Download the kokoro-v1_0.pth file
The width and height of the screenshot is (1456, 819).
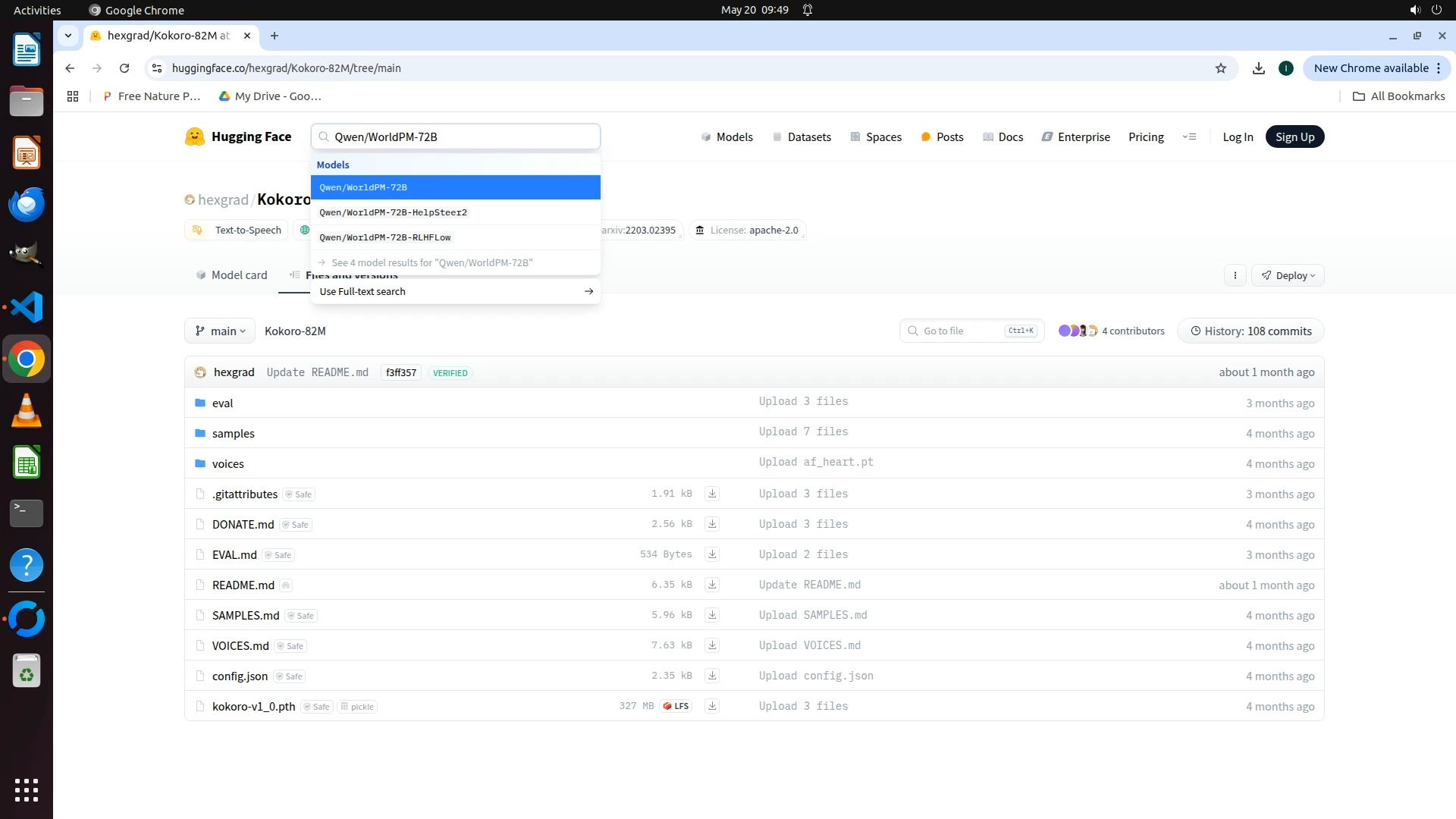pyautogui.click(x=711, y=706)
